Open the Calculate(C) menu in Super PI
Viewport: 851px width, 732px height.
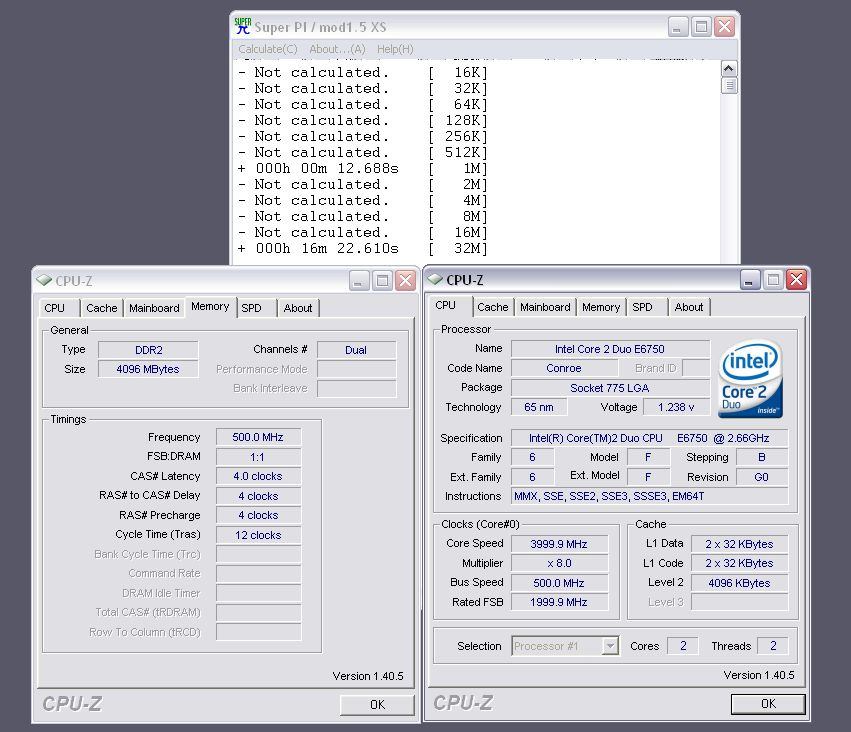[x=268, y=49]
